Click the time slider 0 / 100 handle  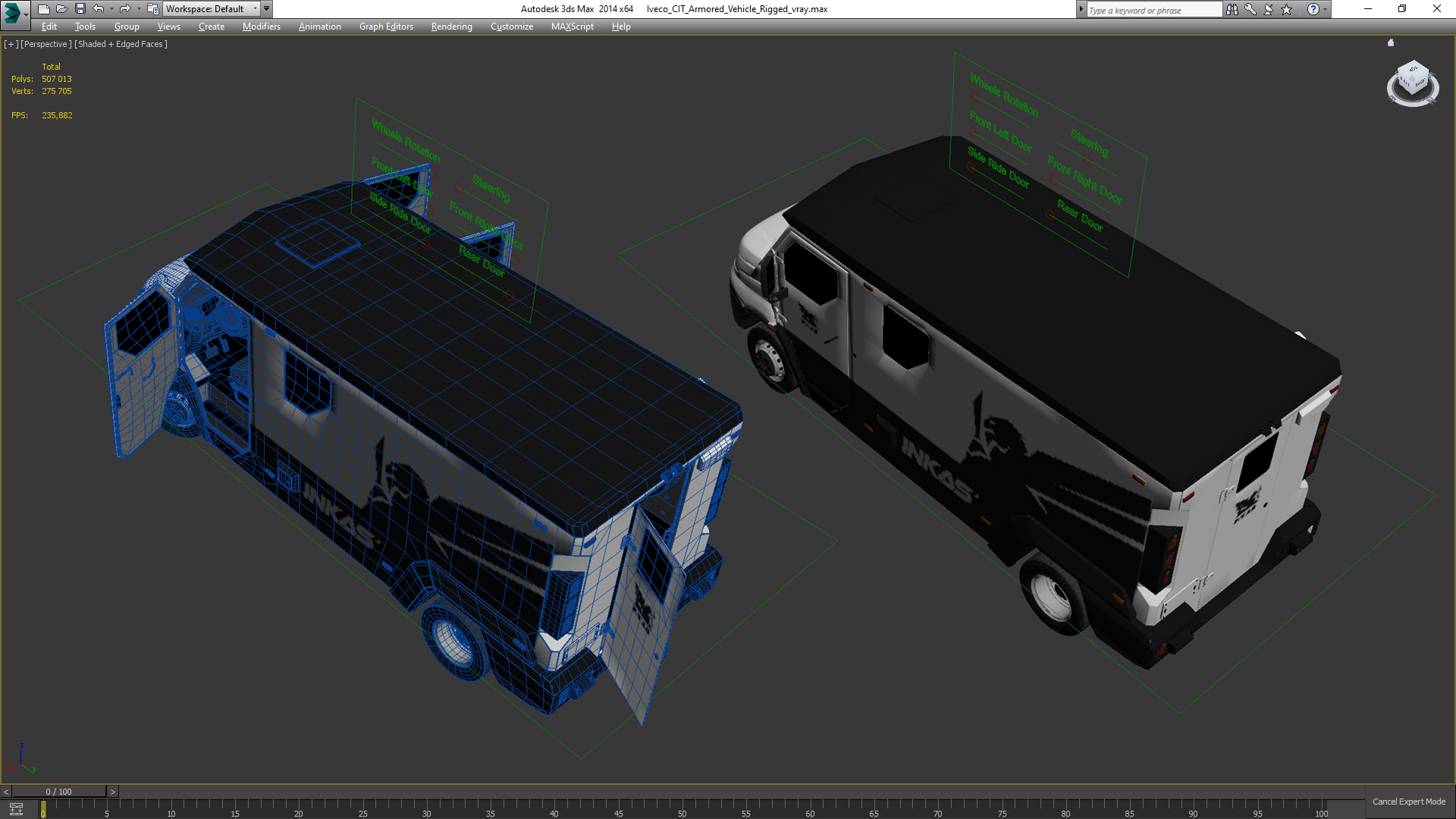(59, 792)
